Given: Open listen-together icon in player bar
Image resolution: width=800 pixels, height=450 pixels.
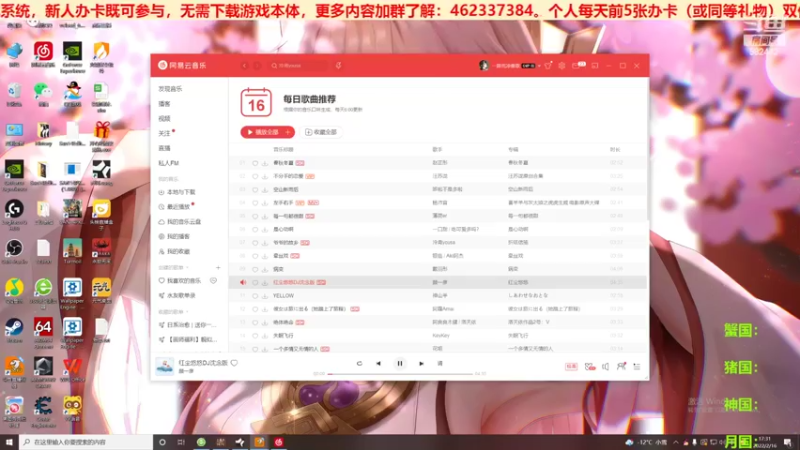Looking at the screenshot, I should (621, 367).
